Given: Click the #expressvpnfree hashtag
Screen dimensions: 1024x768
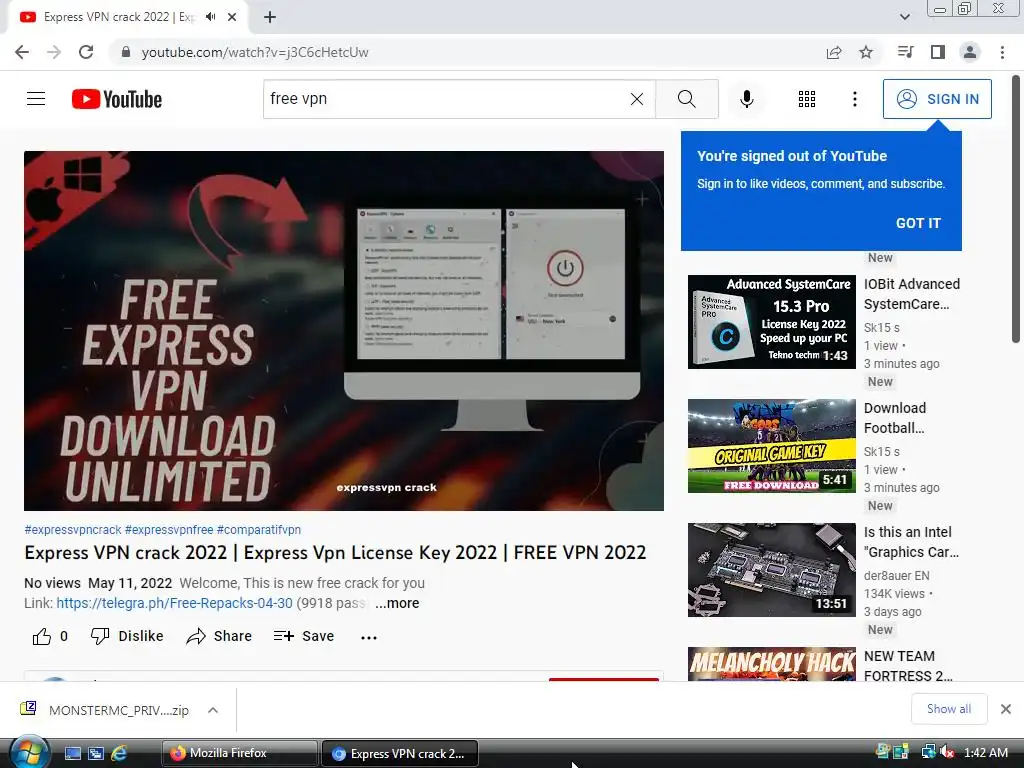Looking at the screenshot, I should [x=169, y=530].
